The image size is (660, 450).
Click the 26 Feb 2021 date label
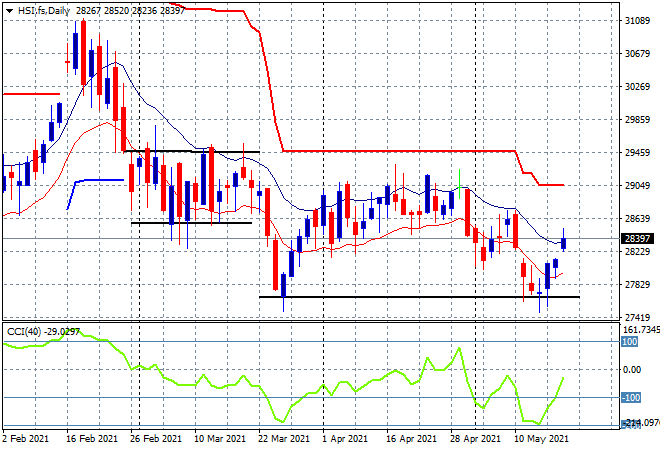[x=156, y=439]
